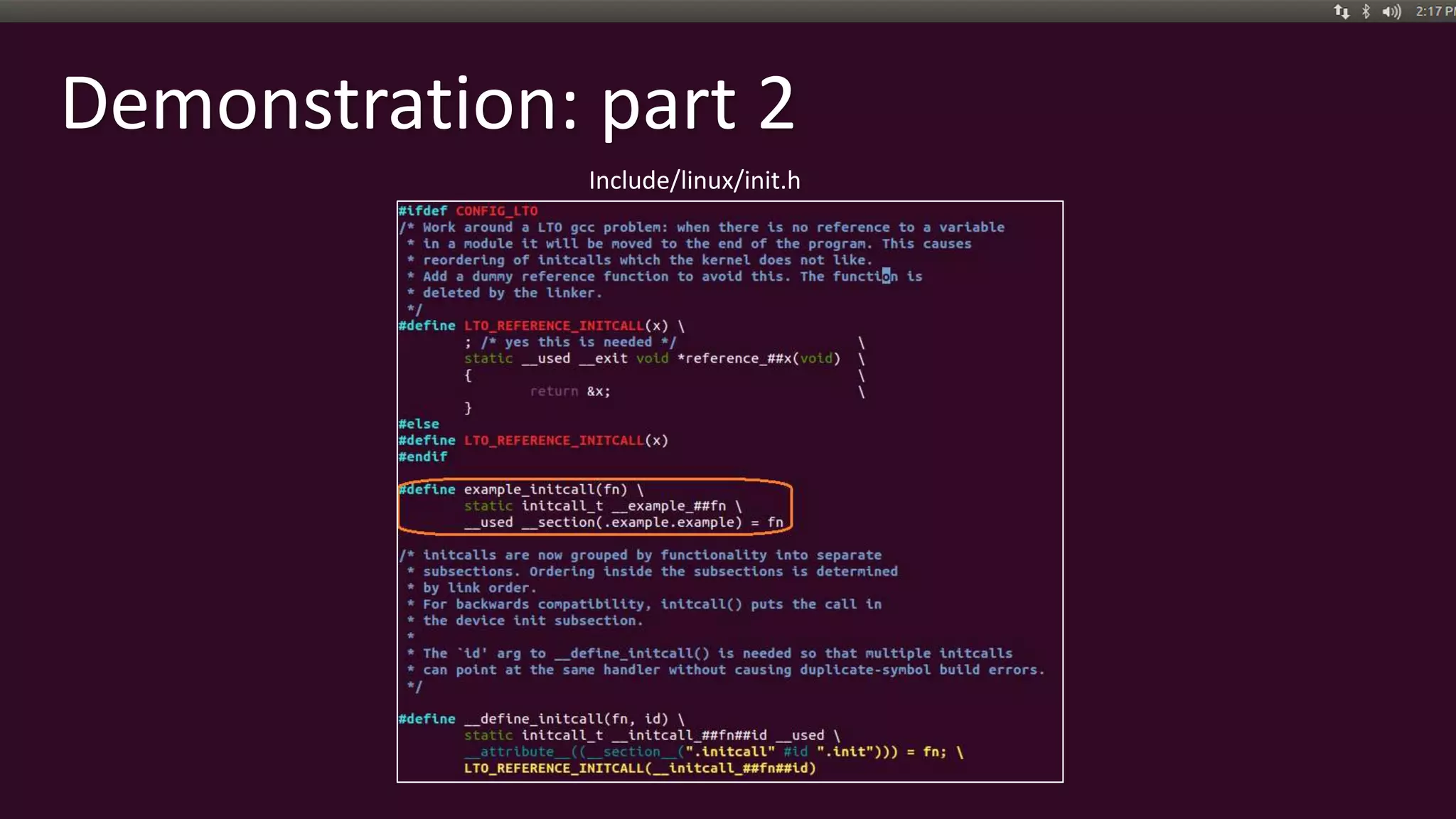The width and height of the screenshot is (1456, 819).
Task: Click the '__attribute__((__section__' line
Action: point(714,751)
